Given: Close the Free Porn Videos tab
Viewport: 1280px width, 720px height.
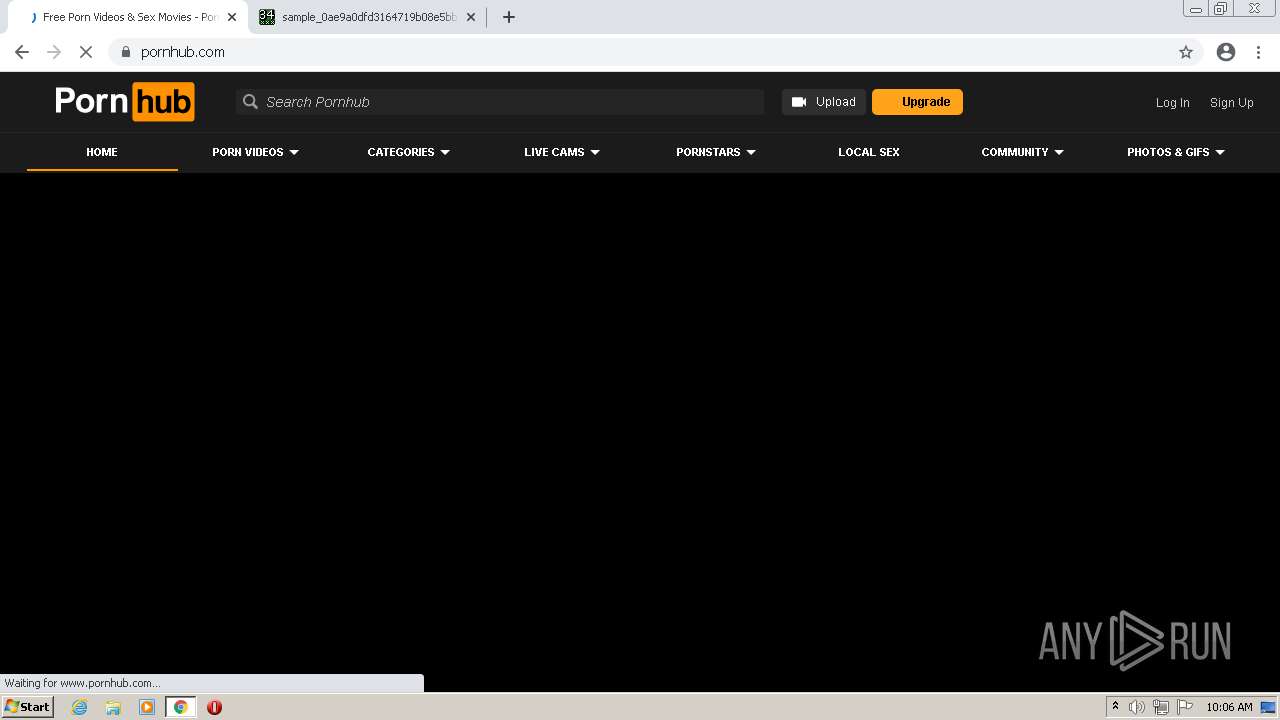Looking at the screenshot, I should click(x=232, y=17).
